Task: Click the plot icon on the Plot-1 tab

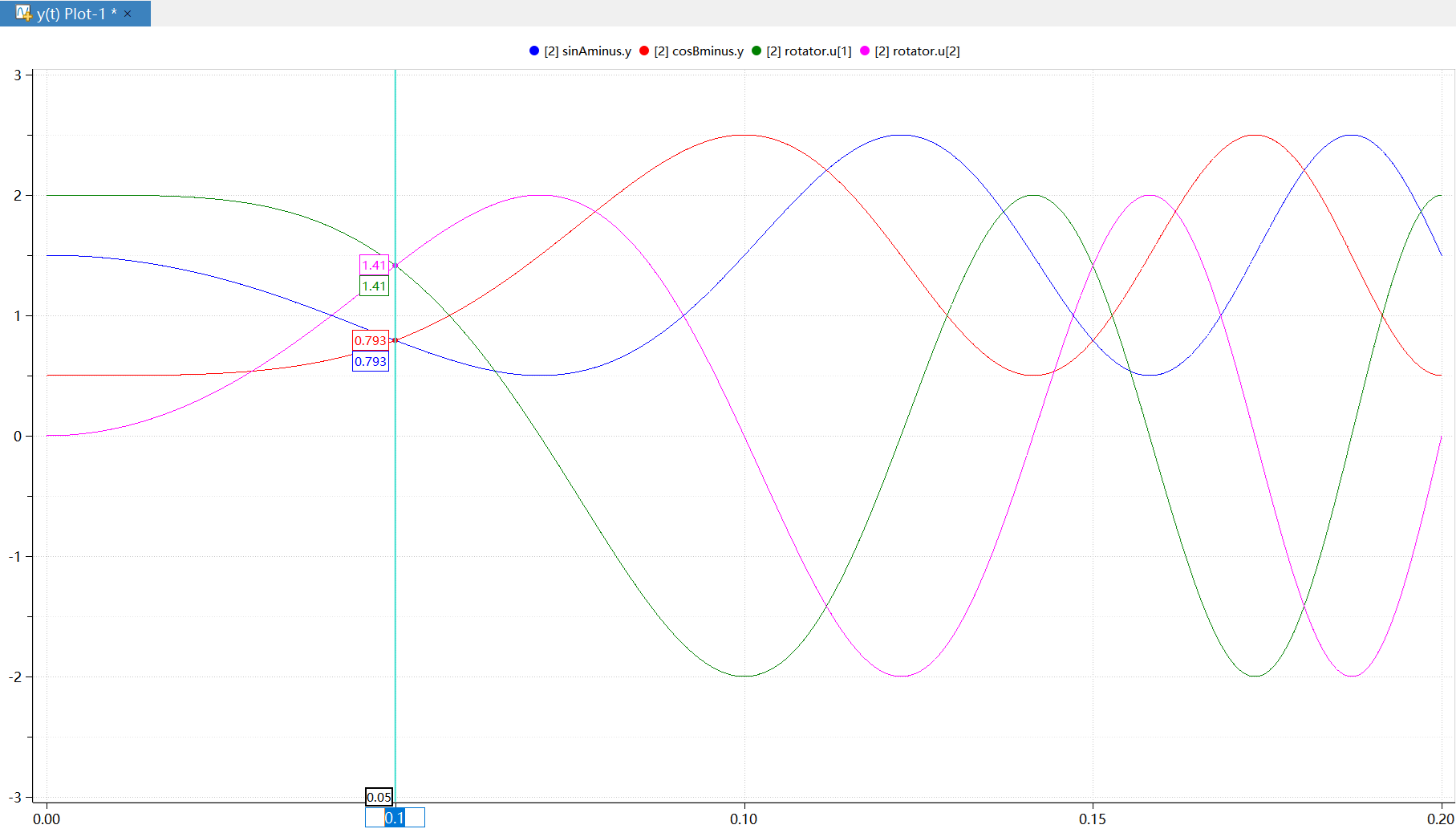Action: (x=23, y=13)
